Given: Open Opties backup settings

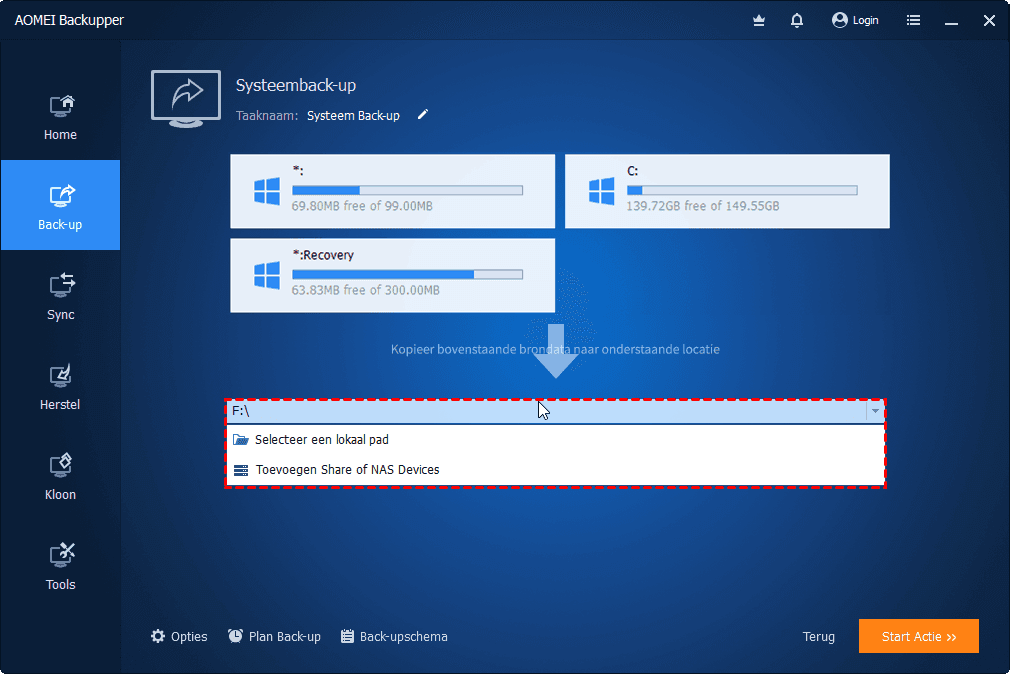Looking at the screenshot, I should pyautogui.click(x=179, y=637).
